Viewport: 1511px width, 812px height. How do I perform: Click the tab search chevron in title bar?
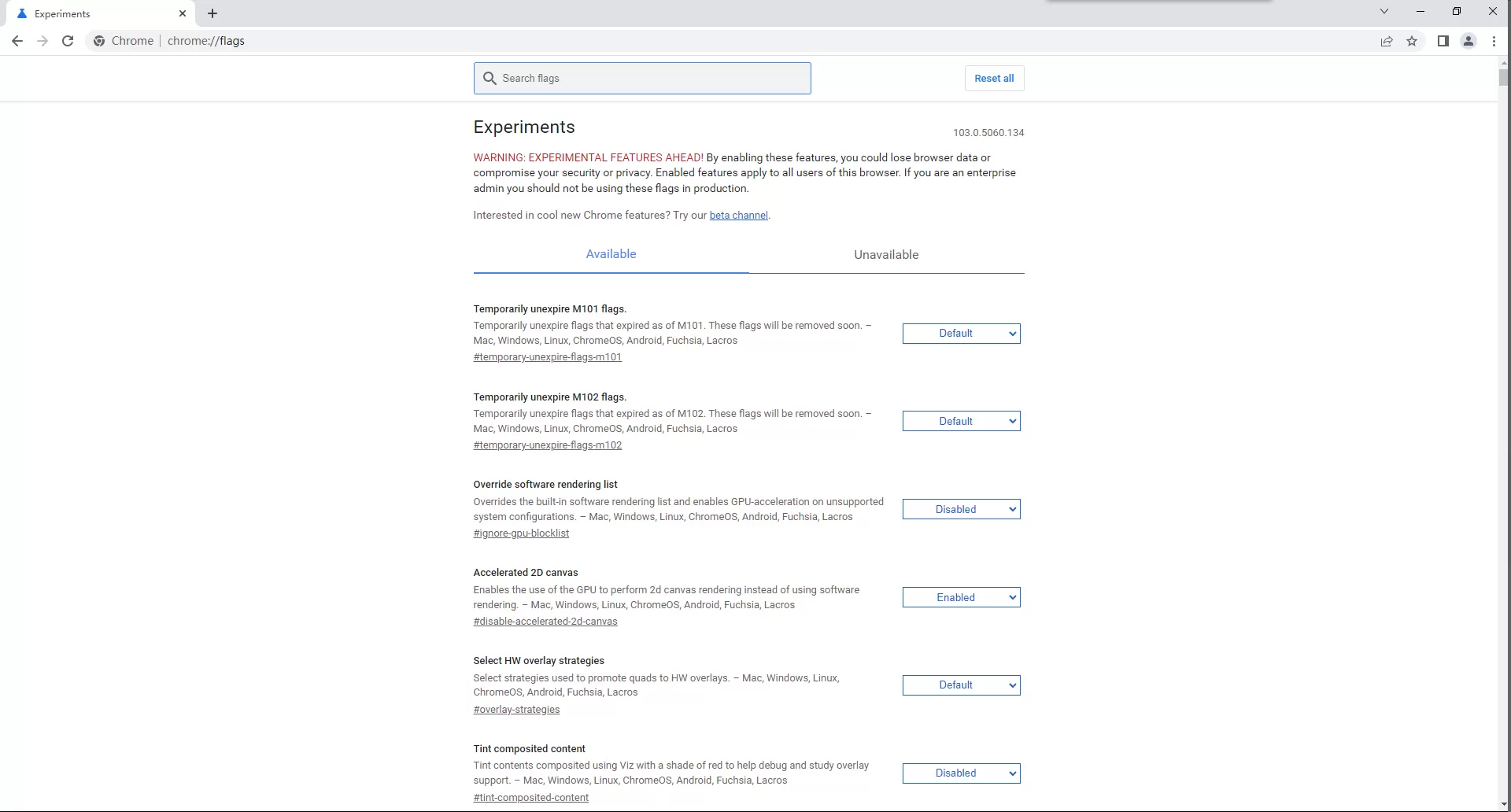(1384, 11)
